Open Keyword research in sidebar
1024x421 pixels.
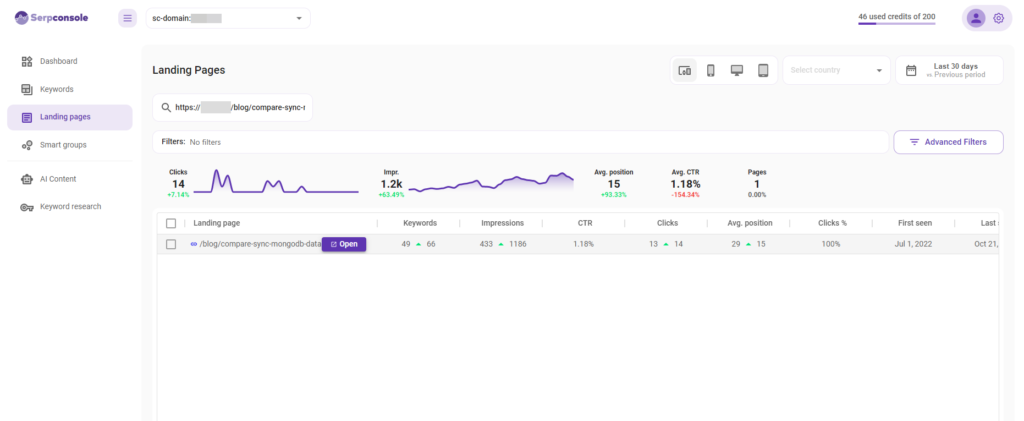click(71, 207)
